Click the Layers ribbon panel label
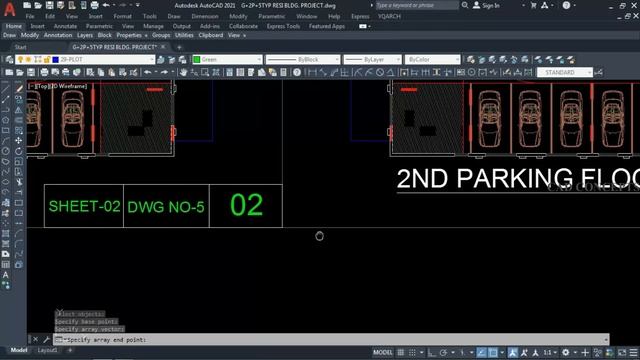This screenshot has height=360, width=640. 84,36
